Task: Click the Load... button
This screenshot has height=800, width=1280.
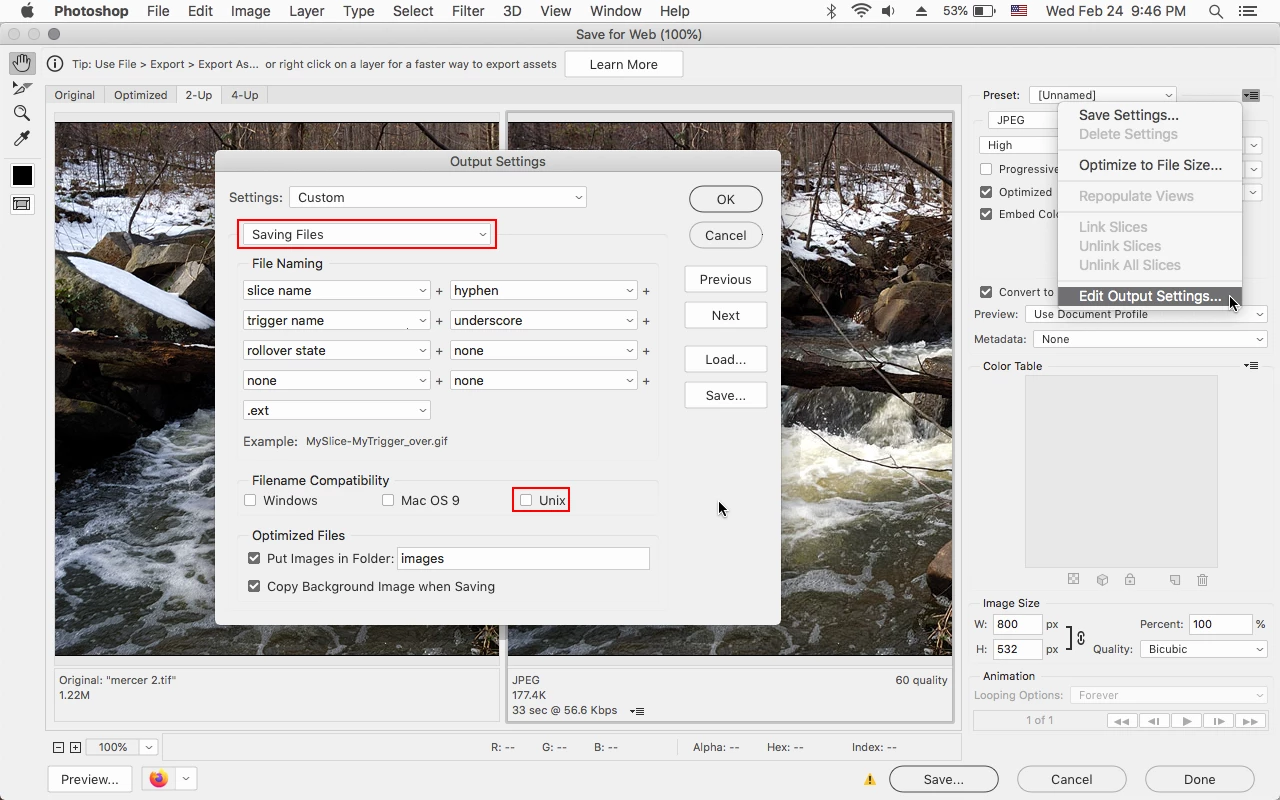Action: [726, 359]
